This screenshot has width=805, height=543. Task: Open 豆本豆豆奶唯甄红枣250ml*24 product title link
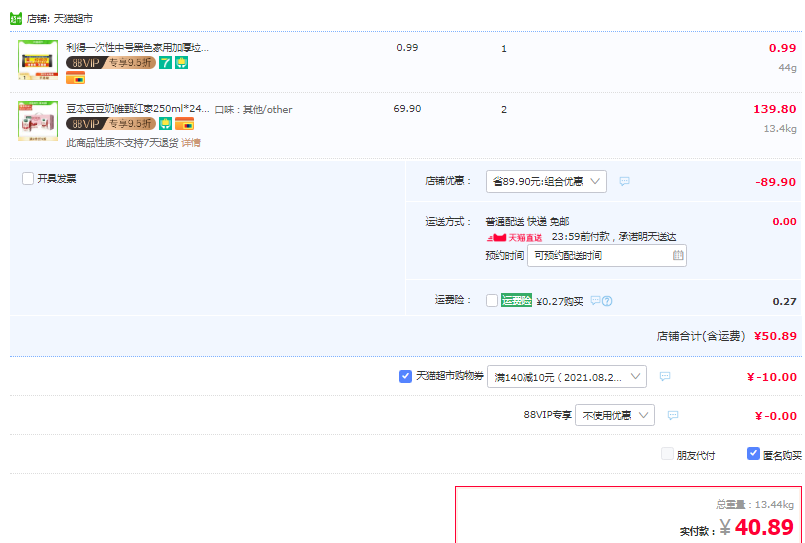[x=138, y=109]
